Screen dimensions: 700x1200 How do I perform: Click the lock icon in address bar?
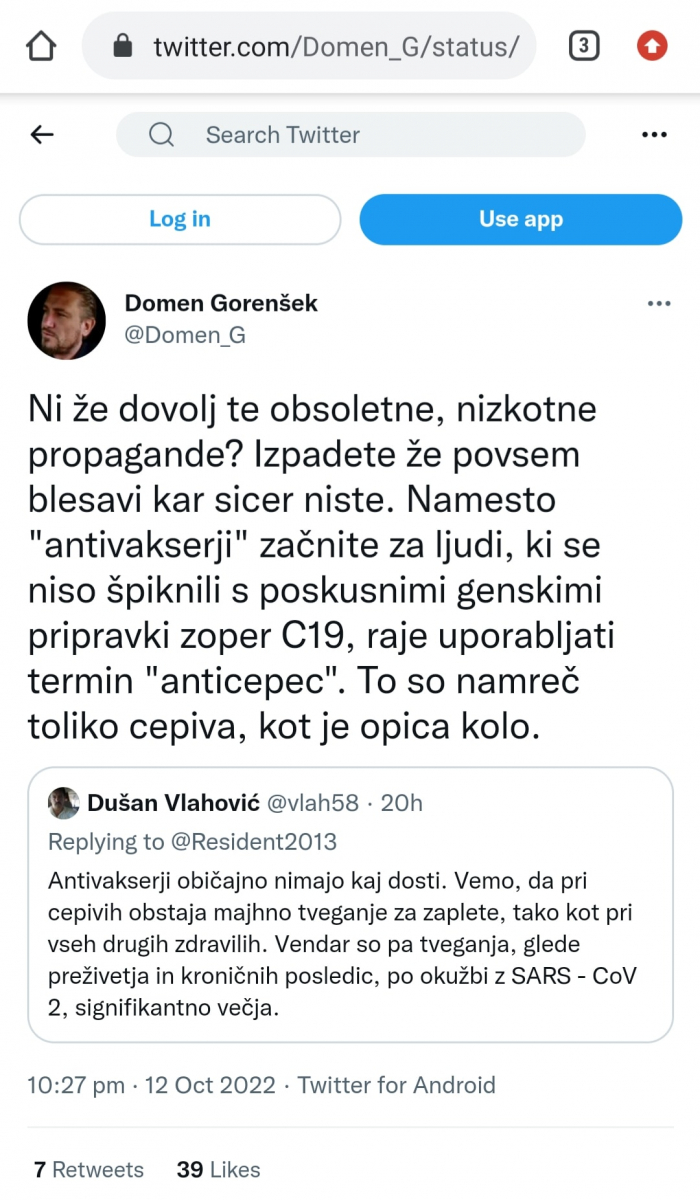(123, 46)
